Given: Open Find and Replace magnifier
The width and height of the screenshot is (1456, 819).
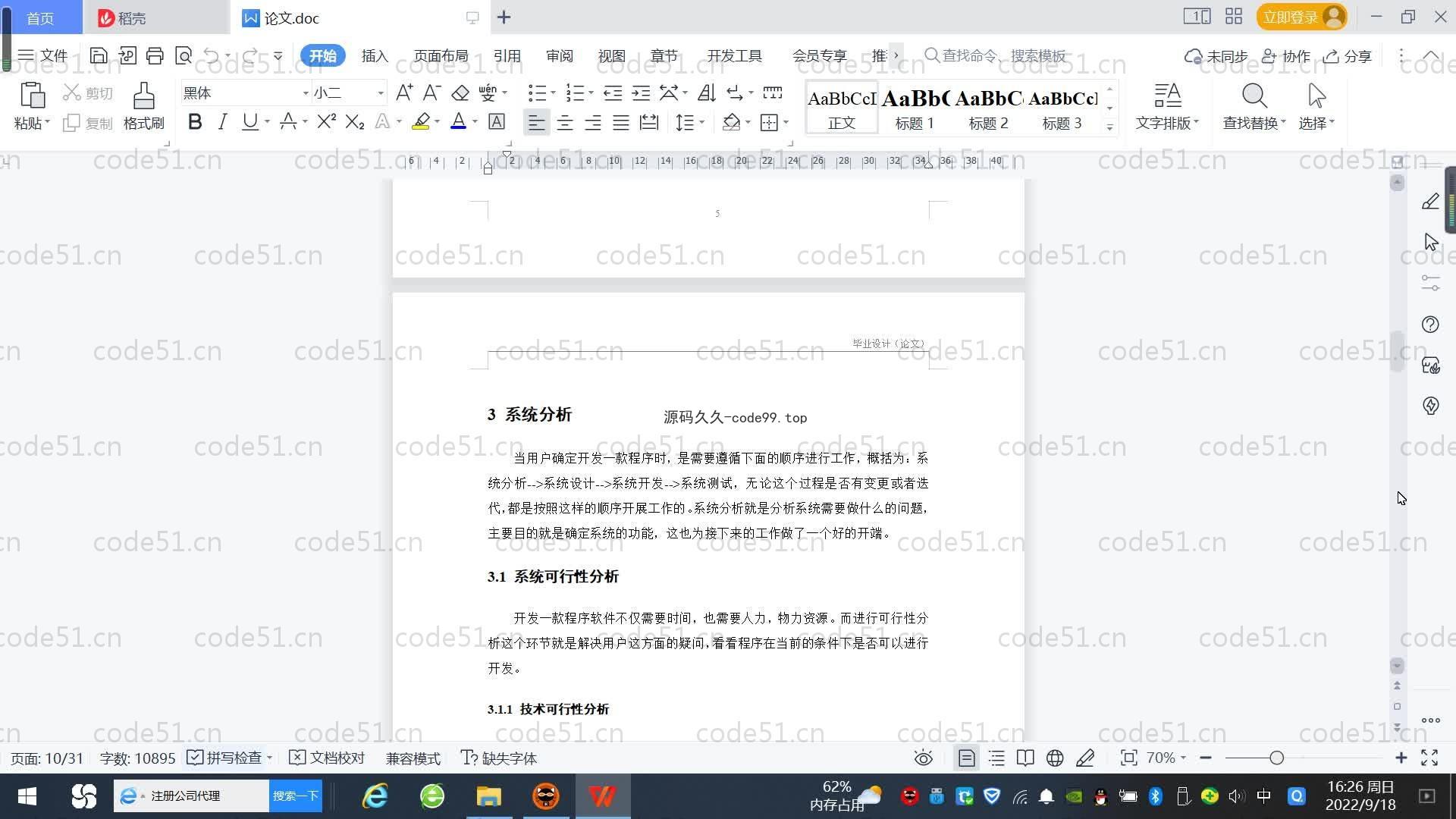Looking at the screenshot, I should tap(1254, 96).
